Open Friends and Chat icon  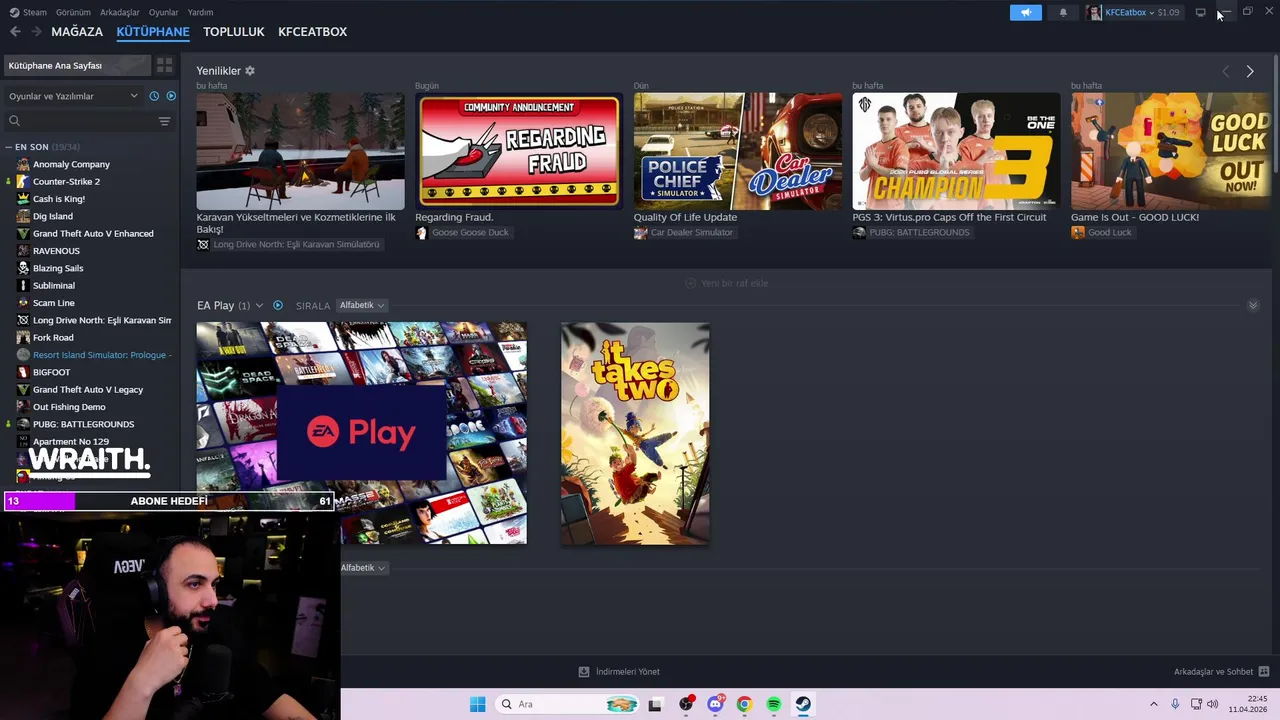[x=1264, y=672]
